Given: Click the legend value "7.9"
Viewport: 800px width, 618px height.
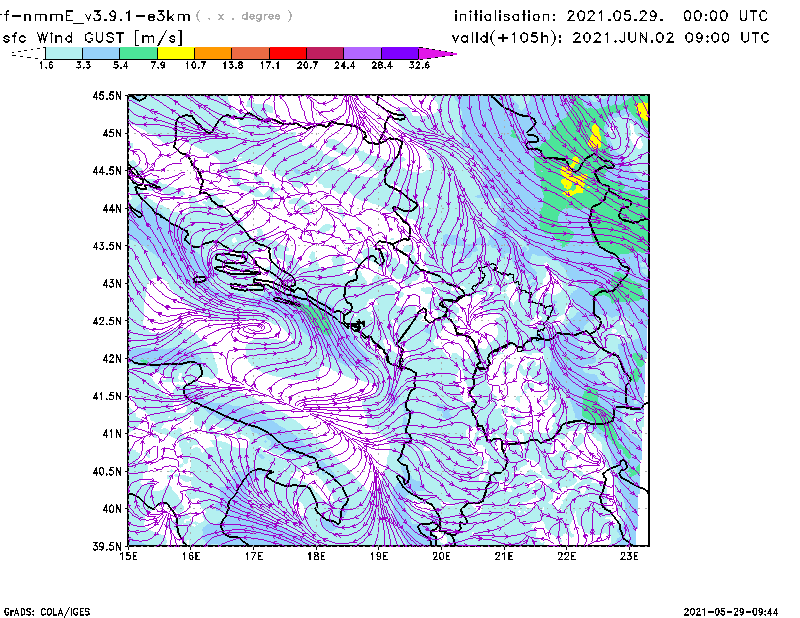Looking at the screenshot, I should (x=158, y=65).
